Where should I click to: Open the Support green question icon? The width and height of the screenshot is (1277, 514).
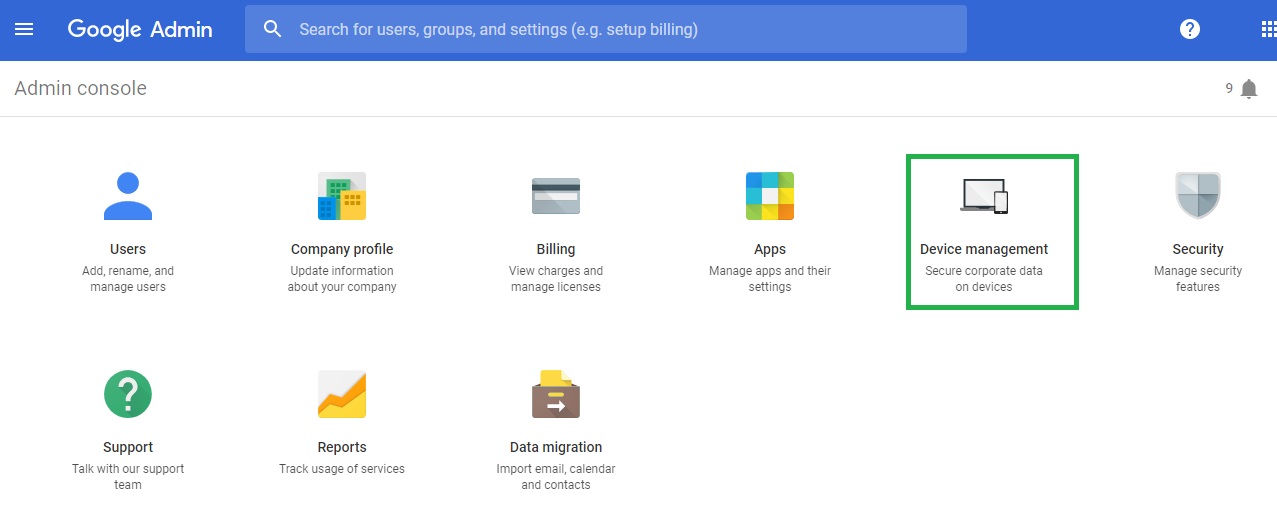point(128,394)
